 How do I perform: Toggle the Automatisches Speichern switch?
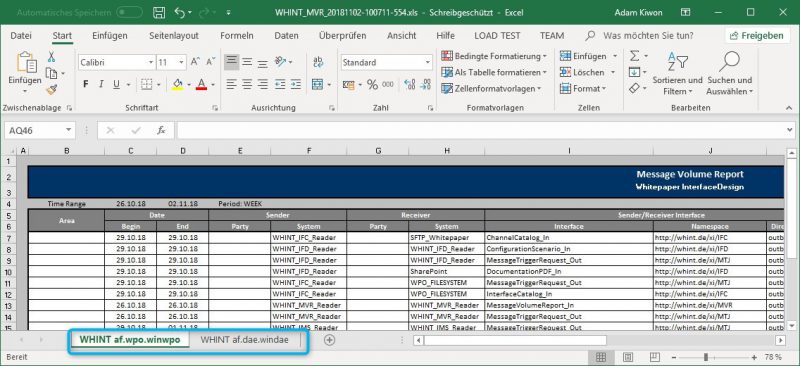click(129, 12)
